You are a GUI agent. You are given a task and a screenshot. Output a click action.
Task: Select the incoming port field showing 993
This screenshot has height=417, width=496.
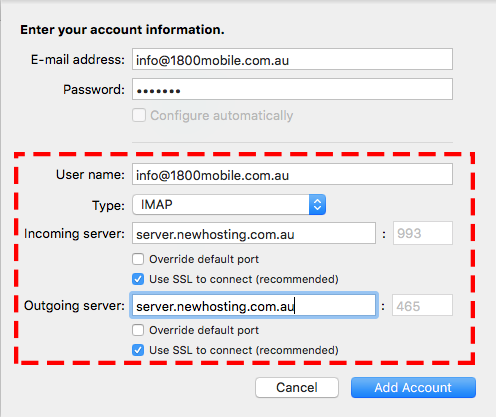[423, 233]
